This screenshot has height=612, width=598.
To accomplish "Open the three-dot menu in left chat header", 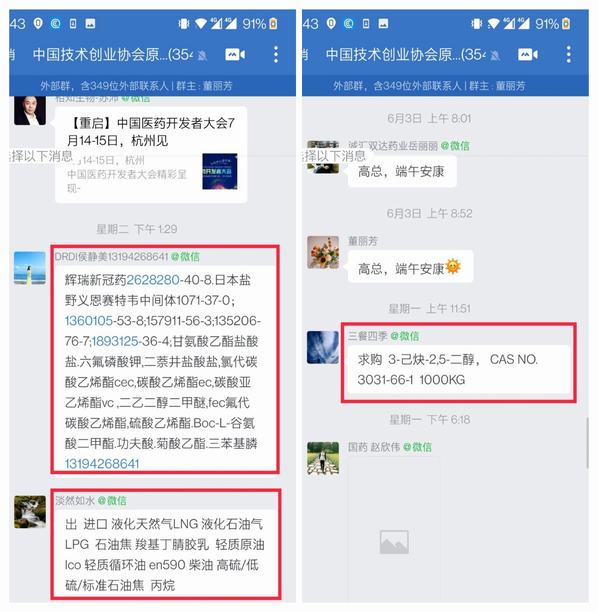I will (x=276, y=55).
